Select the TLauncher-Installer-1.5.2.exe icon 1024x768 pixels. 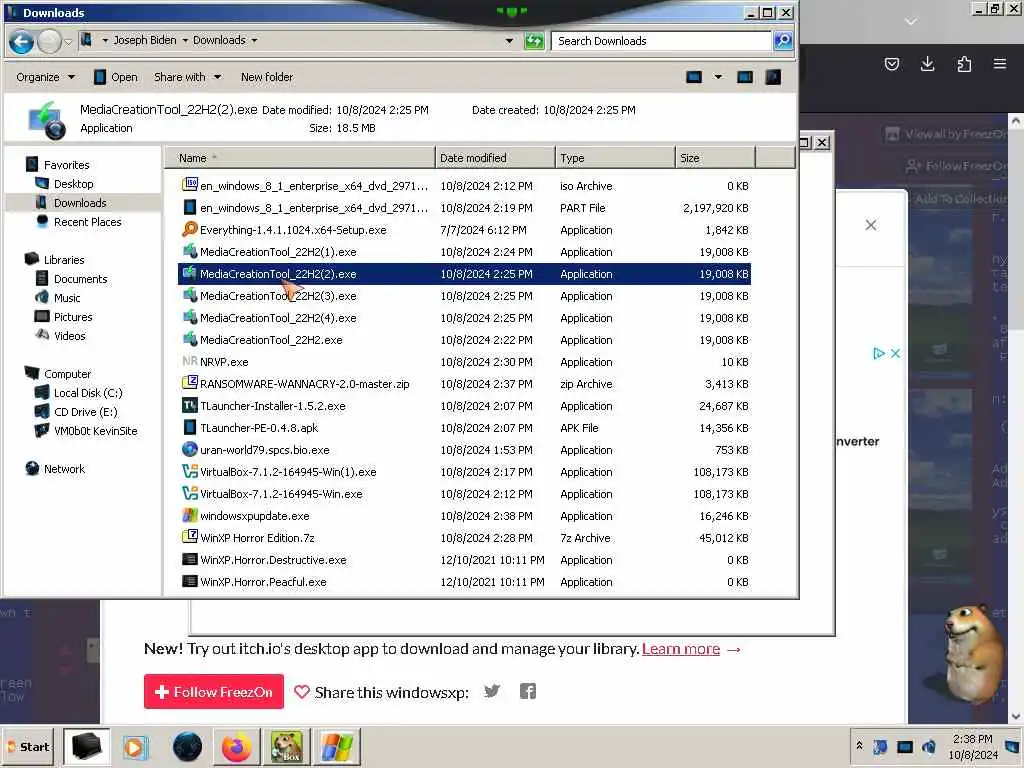pos(189,405)
